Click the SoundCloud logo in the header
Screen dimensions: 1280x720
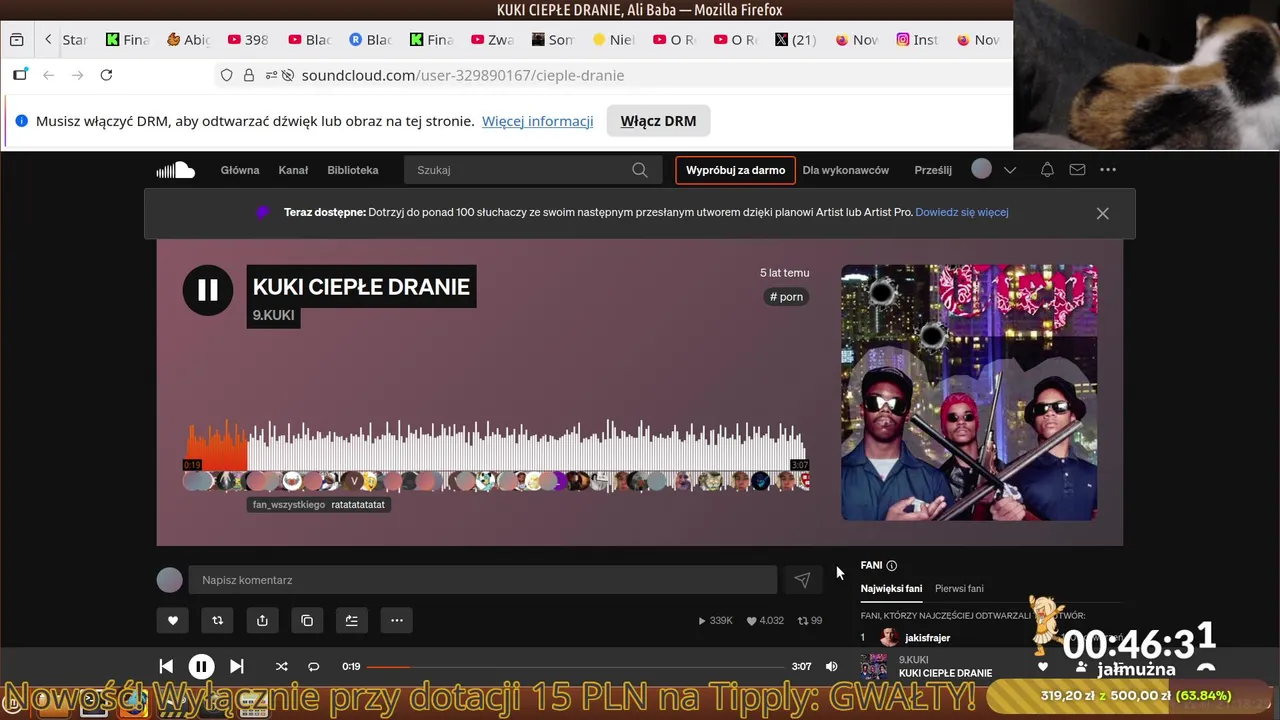click(x=175, y=170)
